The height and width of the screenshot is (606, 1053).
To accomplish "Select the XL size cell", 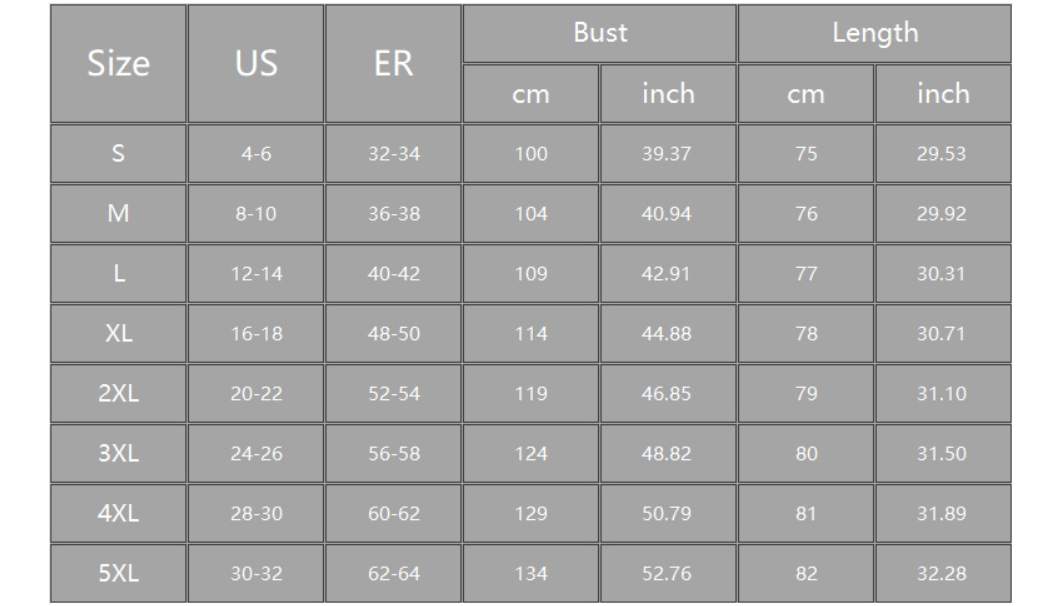I will tap(118, 334).
